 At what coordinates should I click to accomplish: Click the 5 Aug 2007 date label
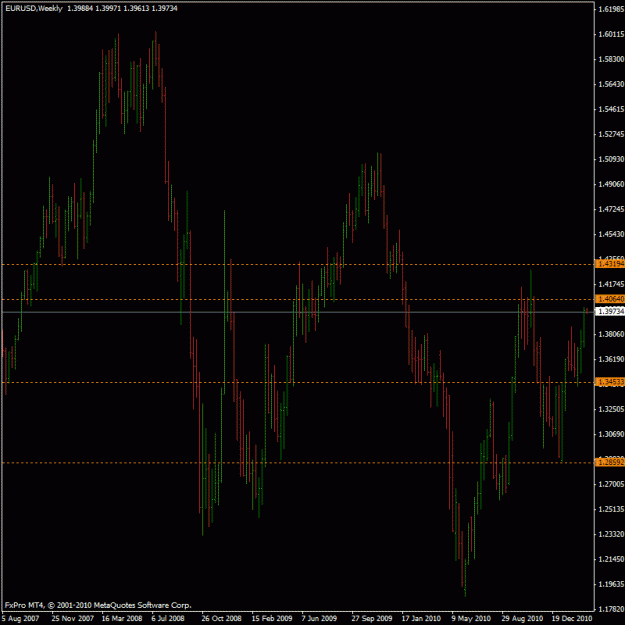click(x=20, y=618)
